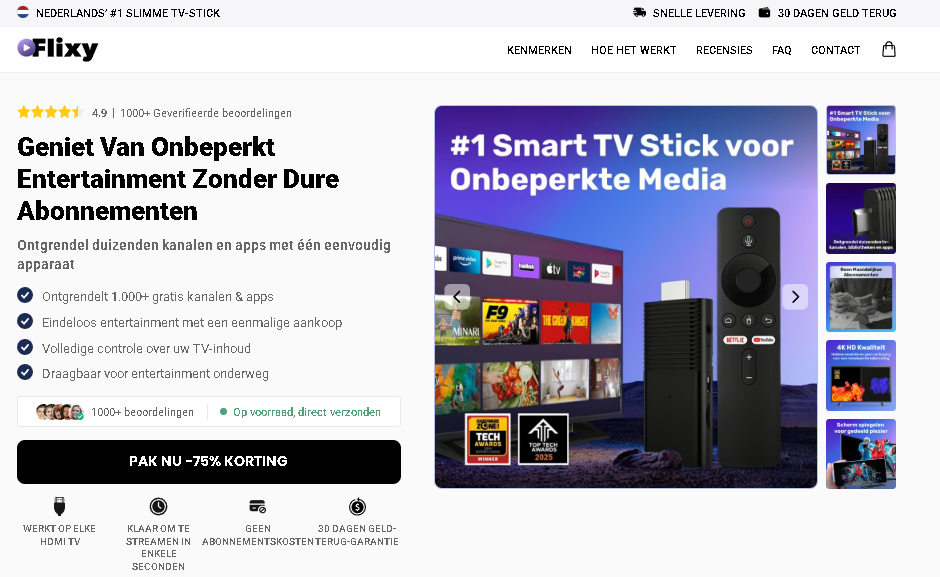
Task: Click the checkmark beside Ontgrendelt 1.000+ gratis kanalen
Action: pos(25,296)
